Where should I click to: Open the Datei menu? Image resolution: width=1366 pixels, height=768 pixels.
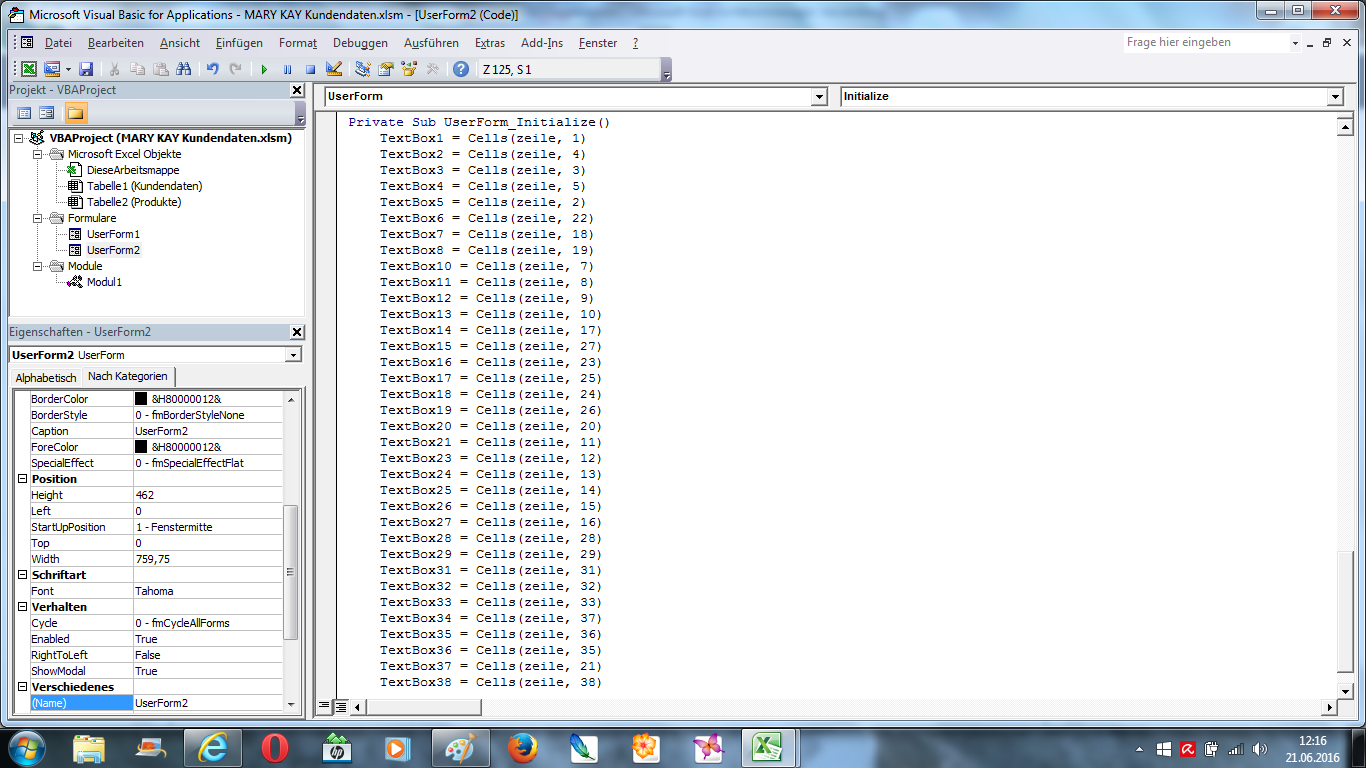[x=58, y=43]
